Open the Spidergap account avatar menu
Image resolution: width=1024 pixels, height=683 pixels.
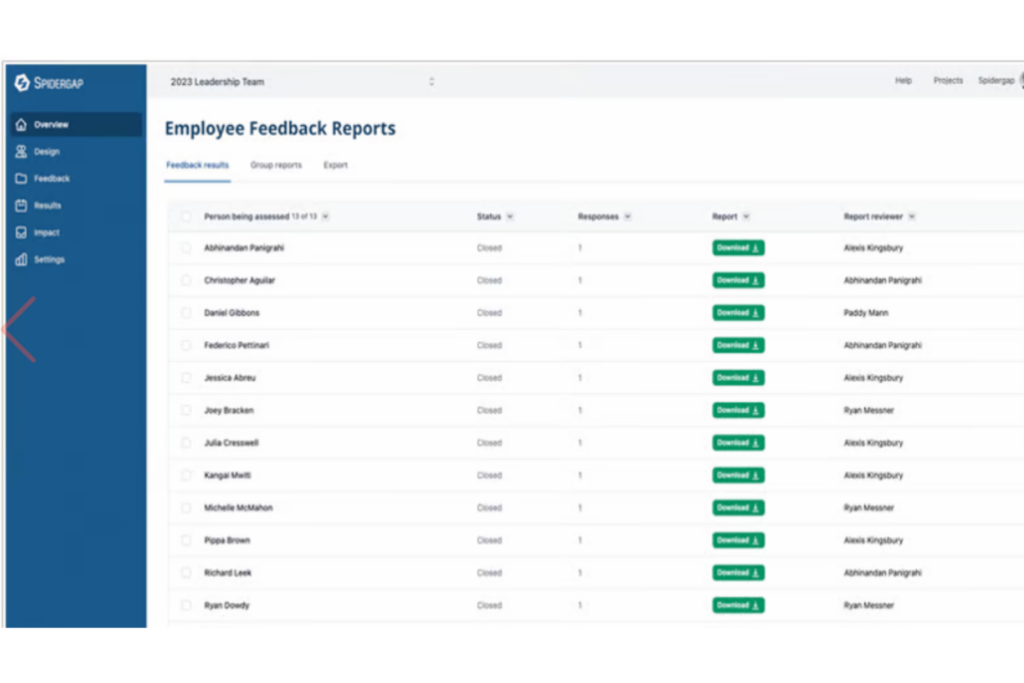pos(1019,80)
